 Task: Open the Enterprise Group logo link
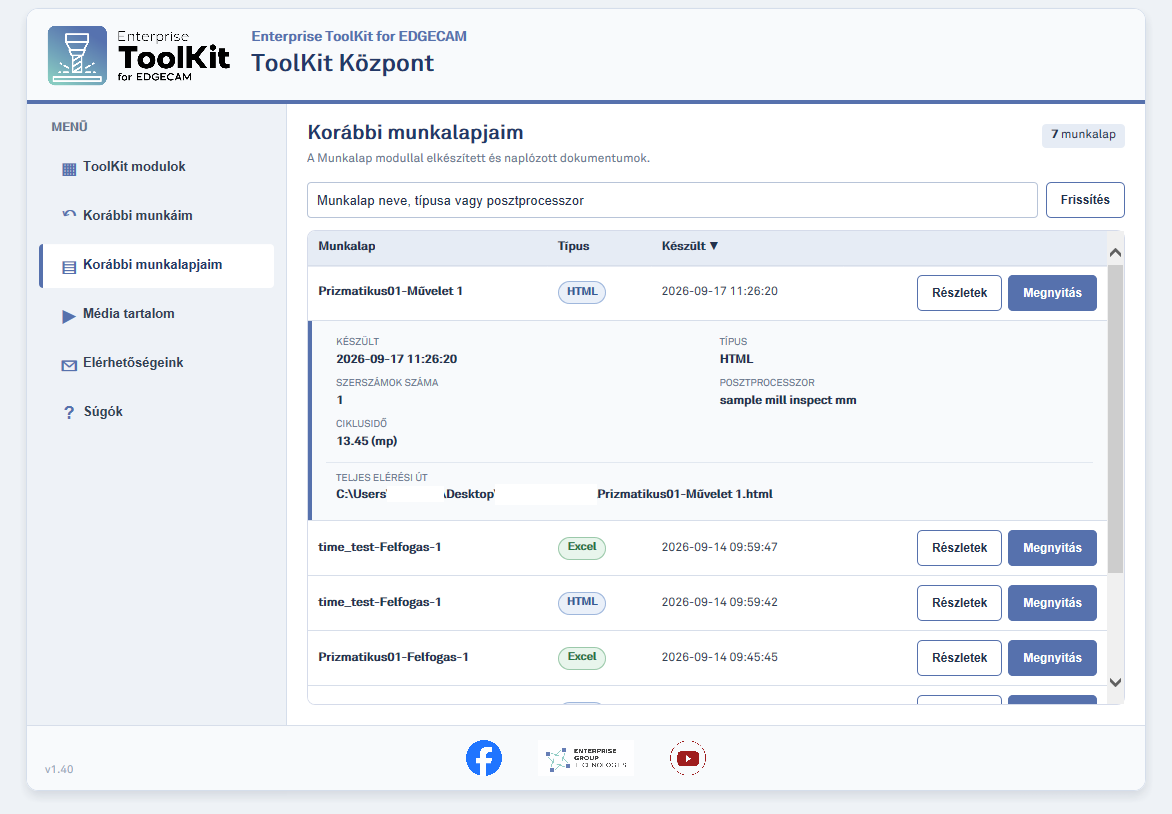click(x=586, y=758)
